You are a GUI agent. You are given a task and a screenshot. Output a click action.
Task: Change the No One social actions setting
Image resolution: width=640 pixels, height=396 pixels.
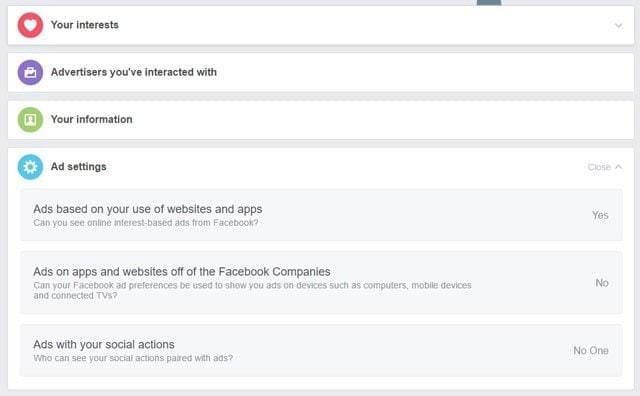pos(591,350)
